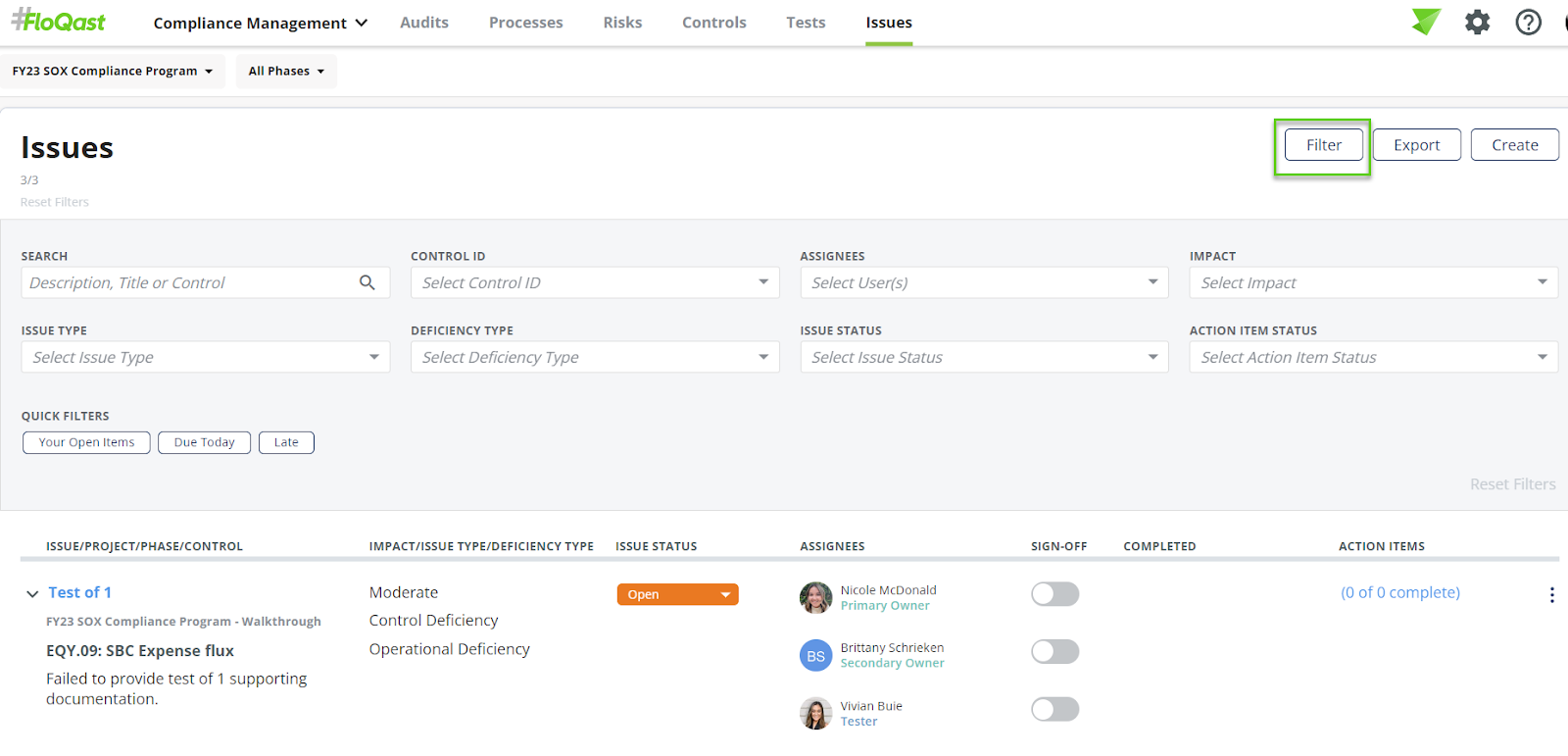This screenshot has width=1568, height=756.
Task: Click the search magnifier icon
Action: (367, 282)
